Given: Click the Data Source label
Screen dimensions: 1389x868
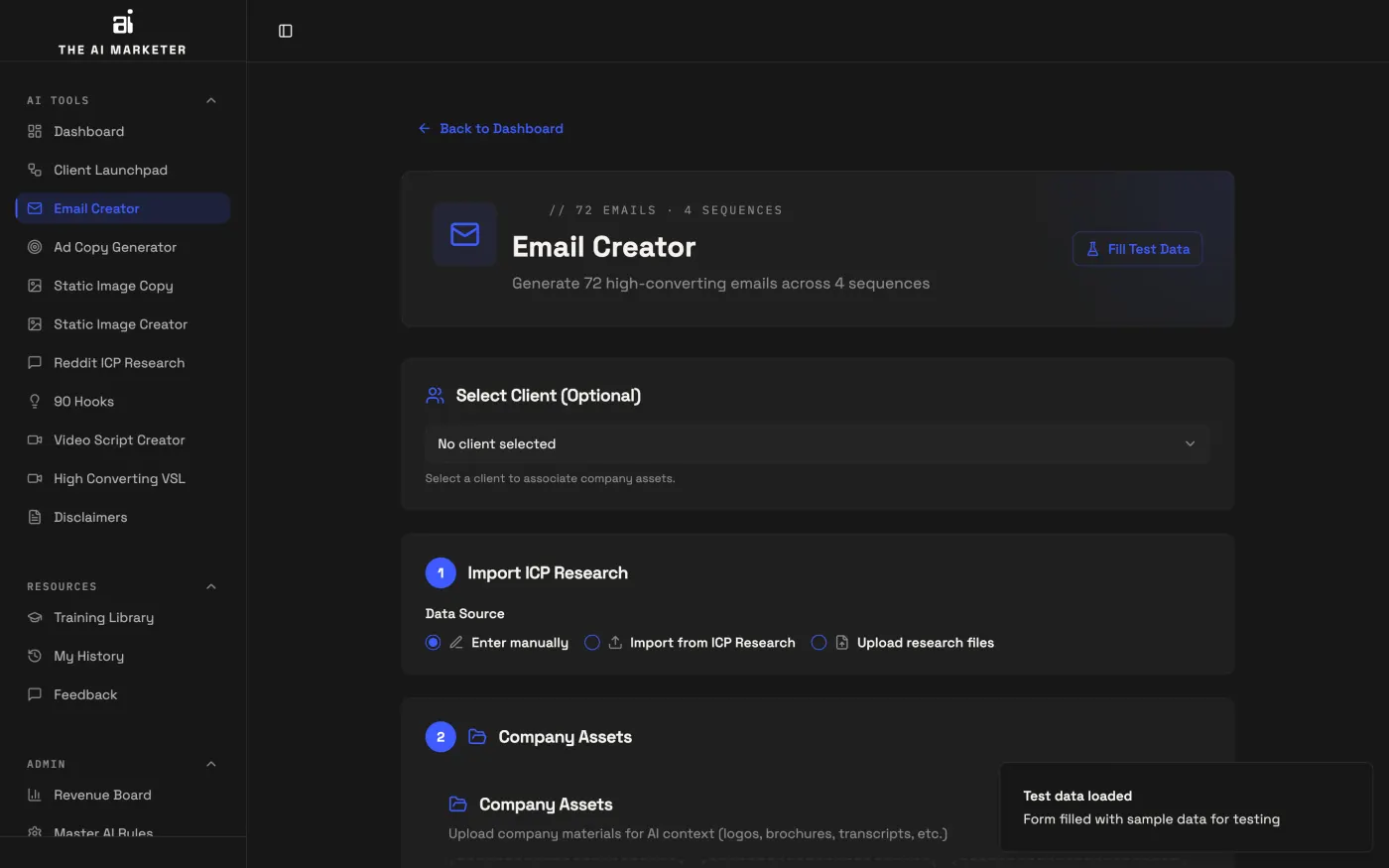Looking at the screenshot, I should [464, 614].
